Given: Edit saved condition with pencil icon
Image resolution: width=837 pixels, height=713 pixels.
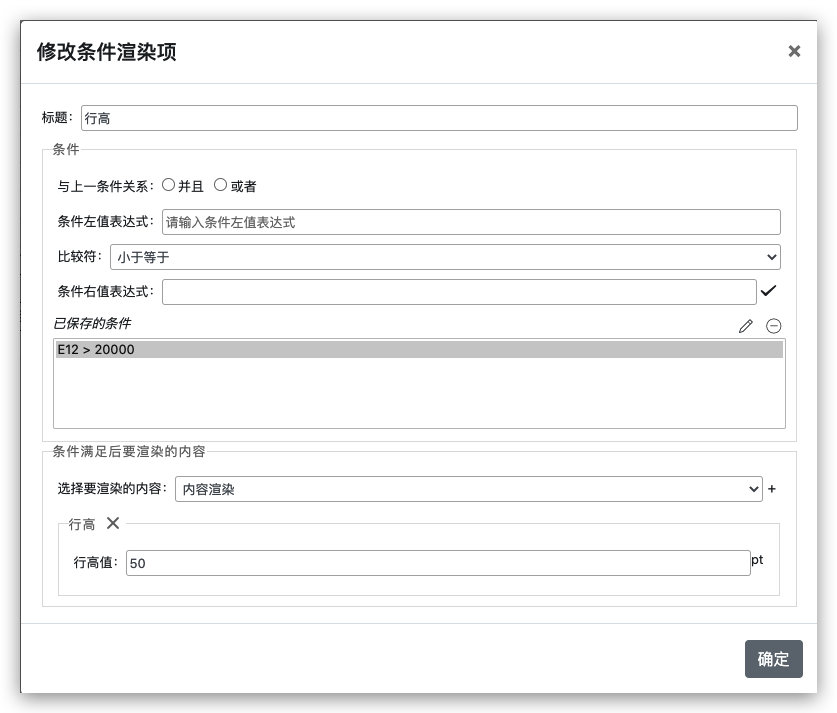Looking at the screenshot, I should coord(746,326).
